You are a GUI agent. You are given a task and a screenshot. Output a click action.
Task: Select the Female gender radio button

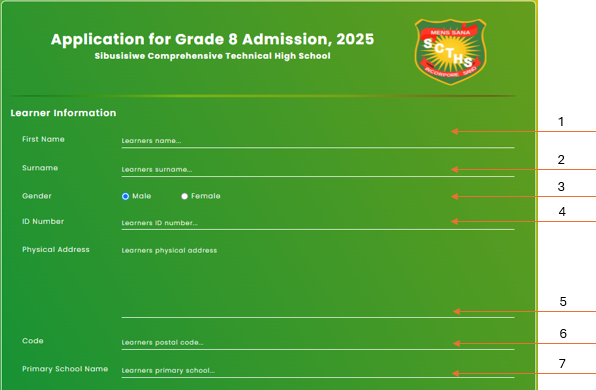pyautogui.click(x=184, y=196)
